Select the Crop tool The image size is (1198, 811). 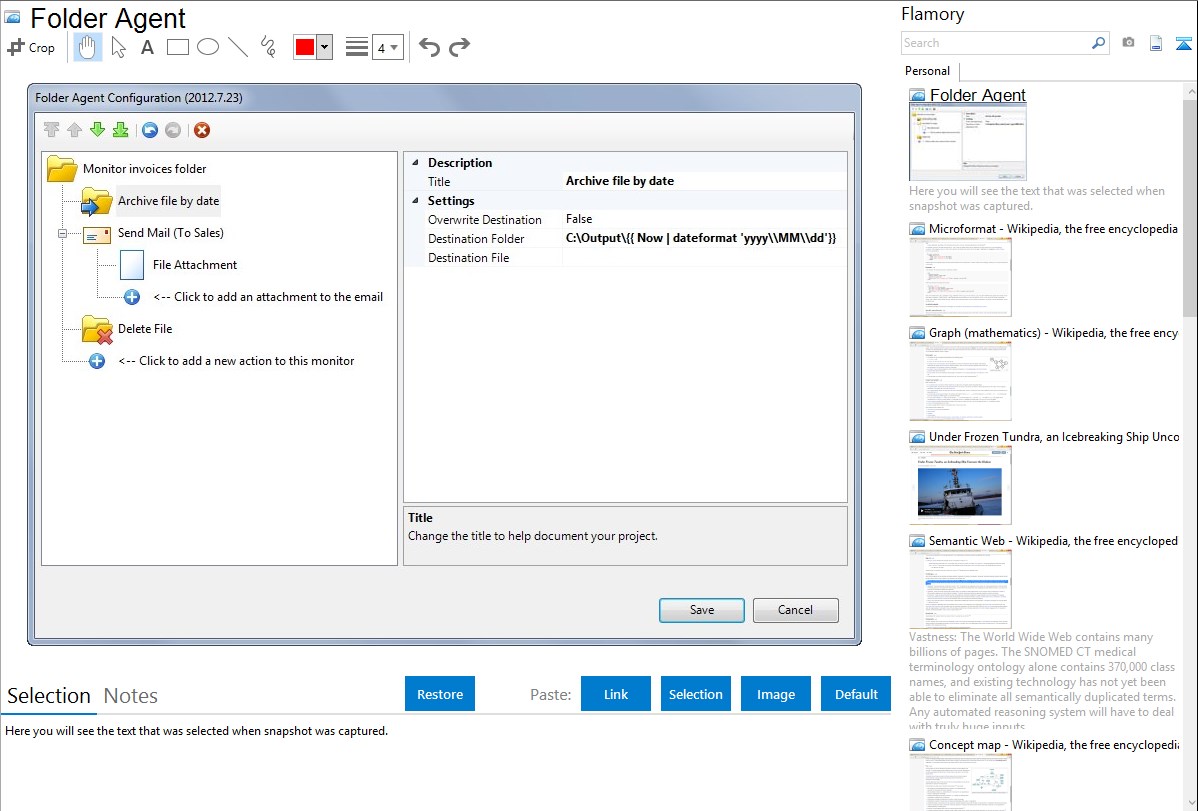point(31,47)
